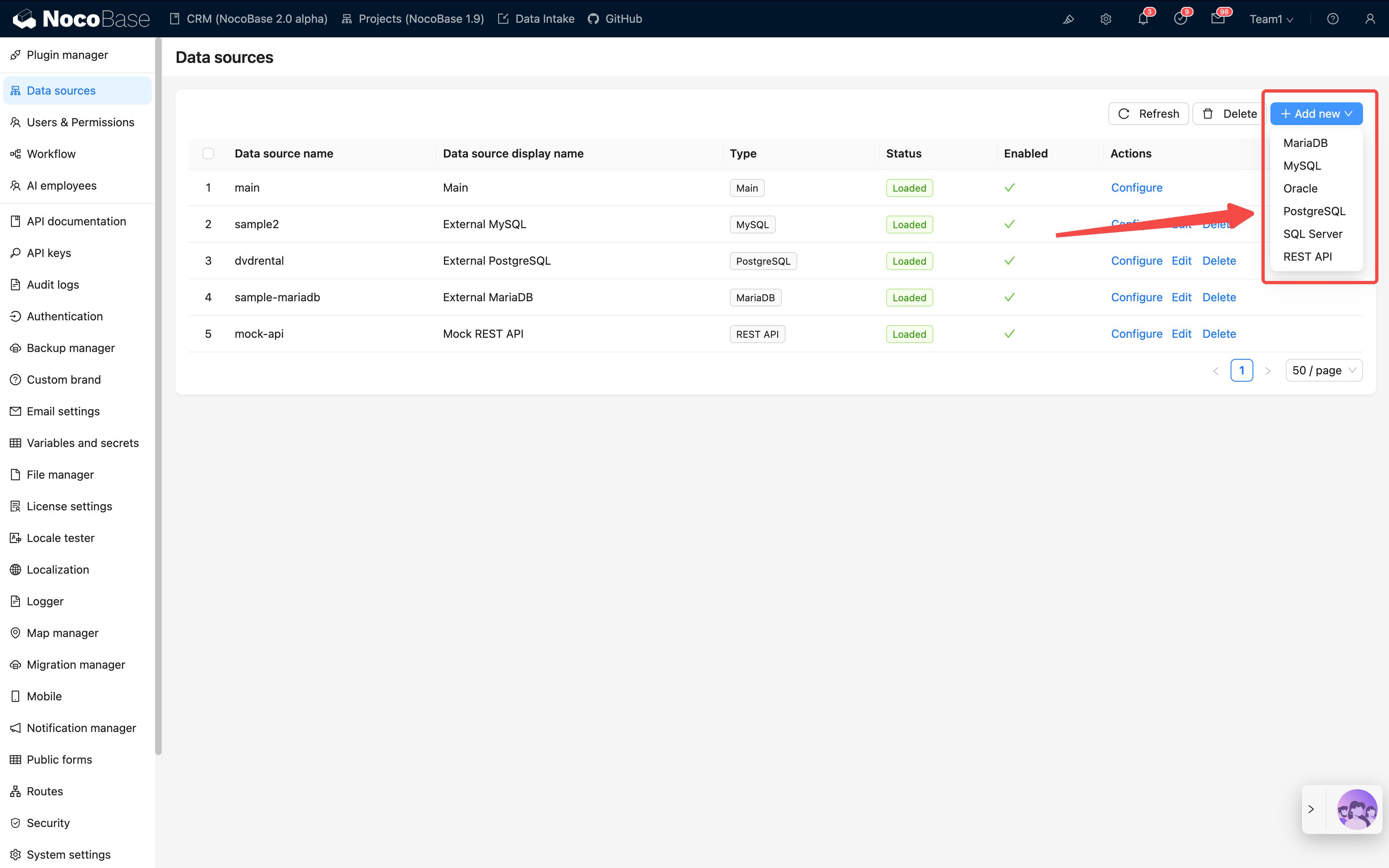Configure the mock-api data source
The image size is (1389, 868).
pos(1136,334)
